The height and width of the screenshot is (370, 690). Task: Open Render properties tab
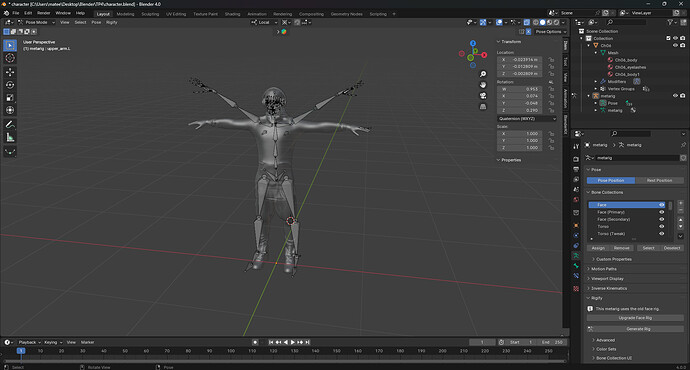[576, 159]
